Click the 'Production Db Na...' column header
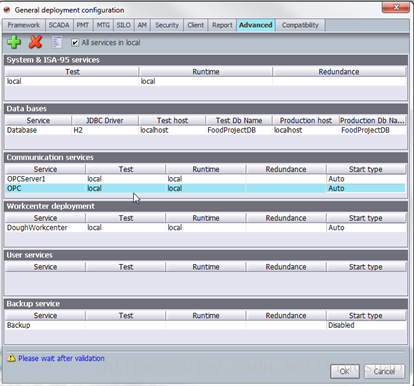This screenshot has height=386, width=414. point(372,120)
